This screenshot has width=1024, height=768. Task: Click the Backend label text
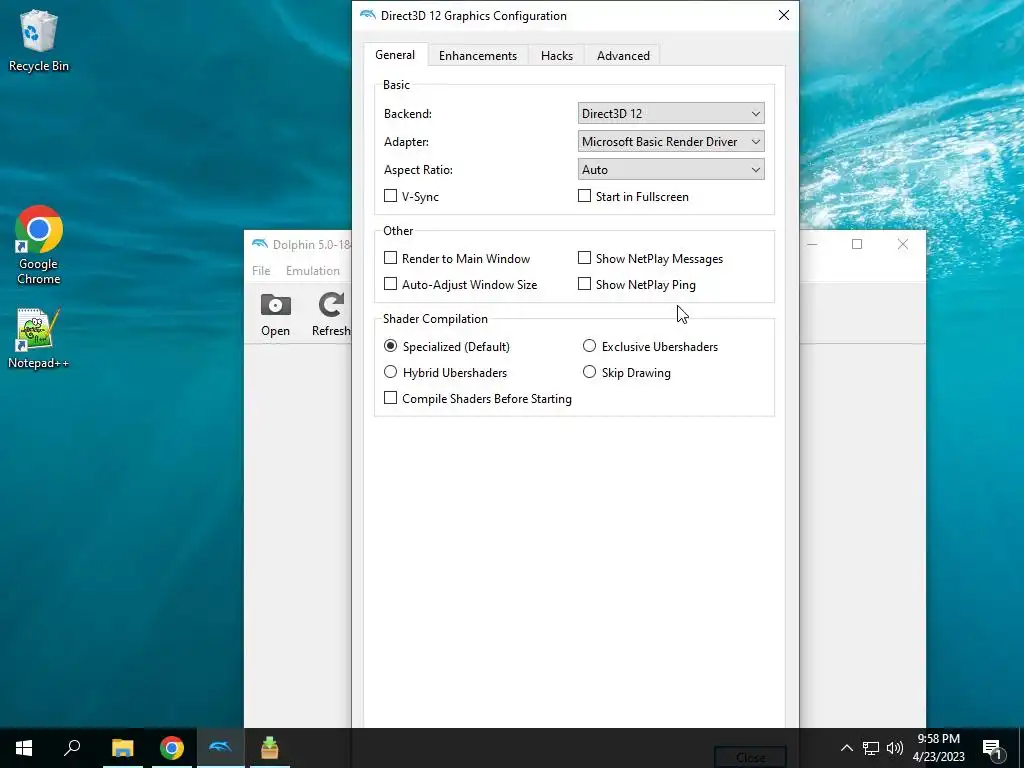pyautogui.click(x=408, y=114)
